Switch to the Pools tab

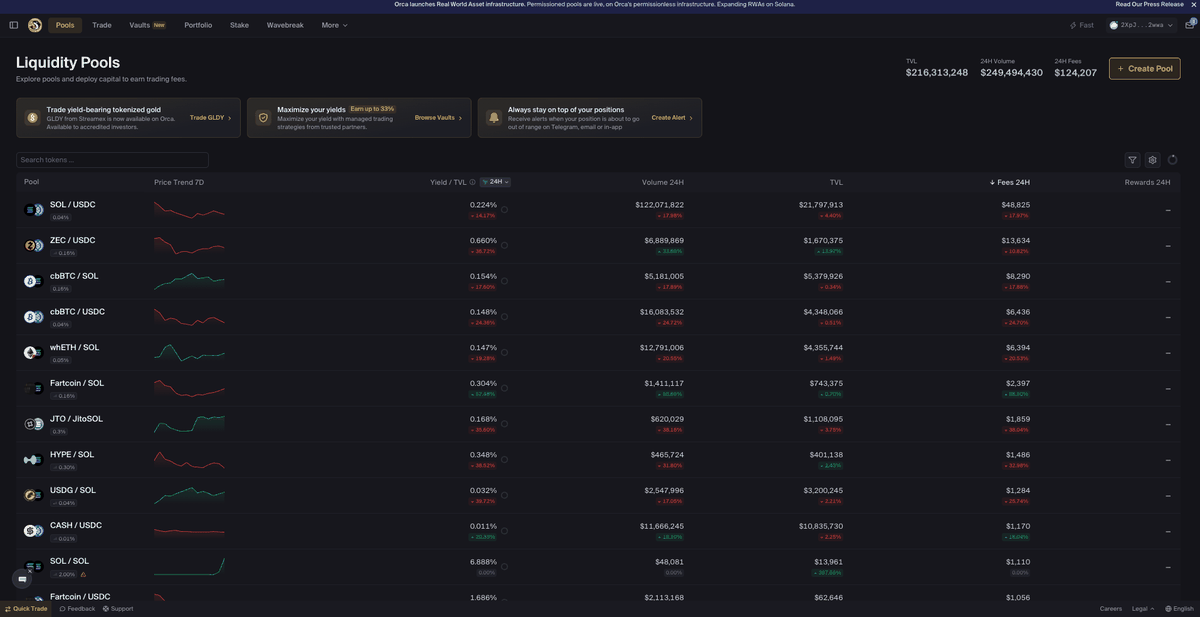coord(65,25)
